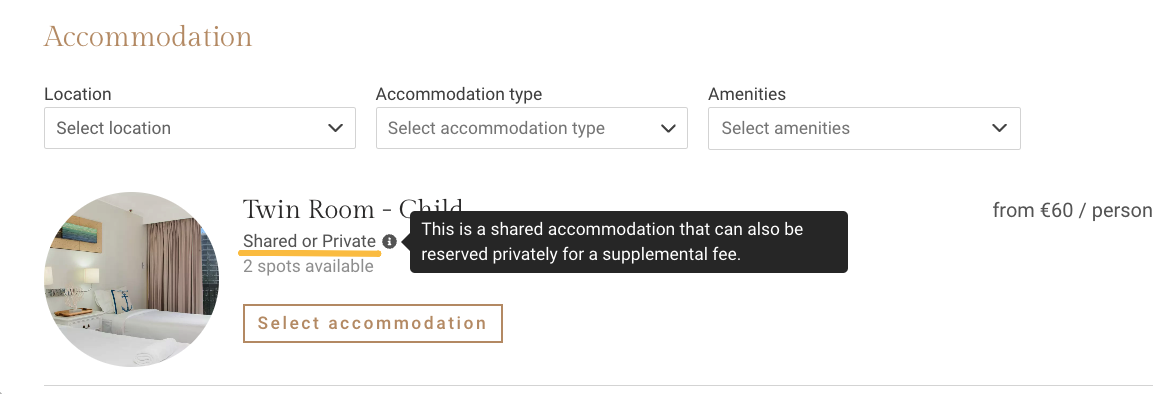The height and width of the screenshot is (394, 1173).
Task: Click the chevron arrow in Select location
Action: click(x=335, y=128)
